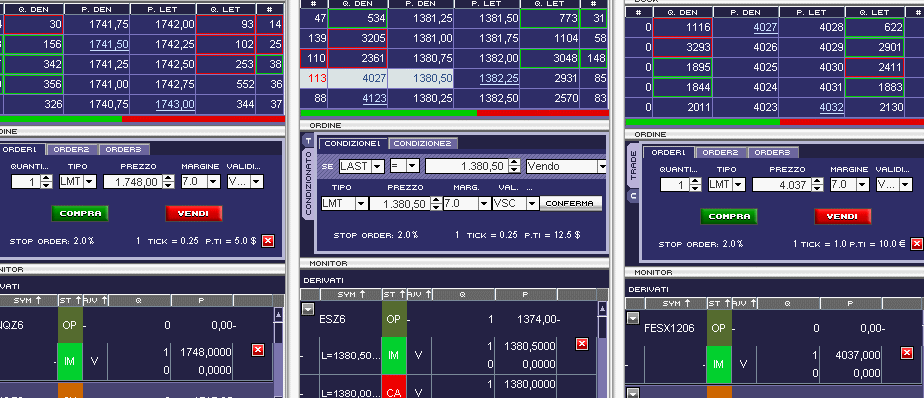This screenshot has height=398, width=924.
Task: Cancel the ESZ6 1380,5000 order row
Action: coord(582,344)
